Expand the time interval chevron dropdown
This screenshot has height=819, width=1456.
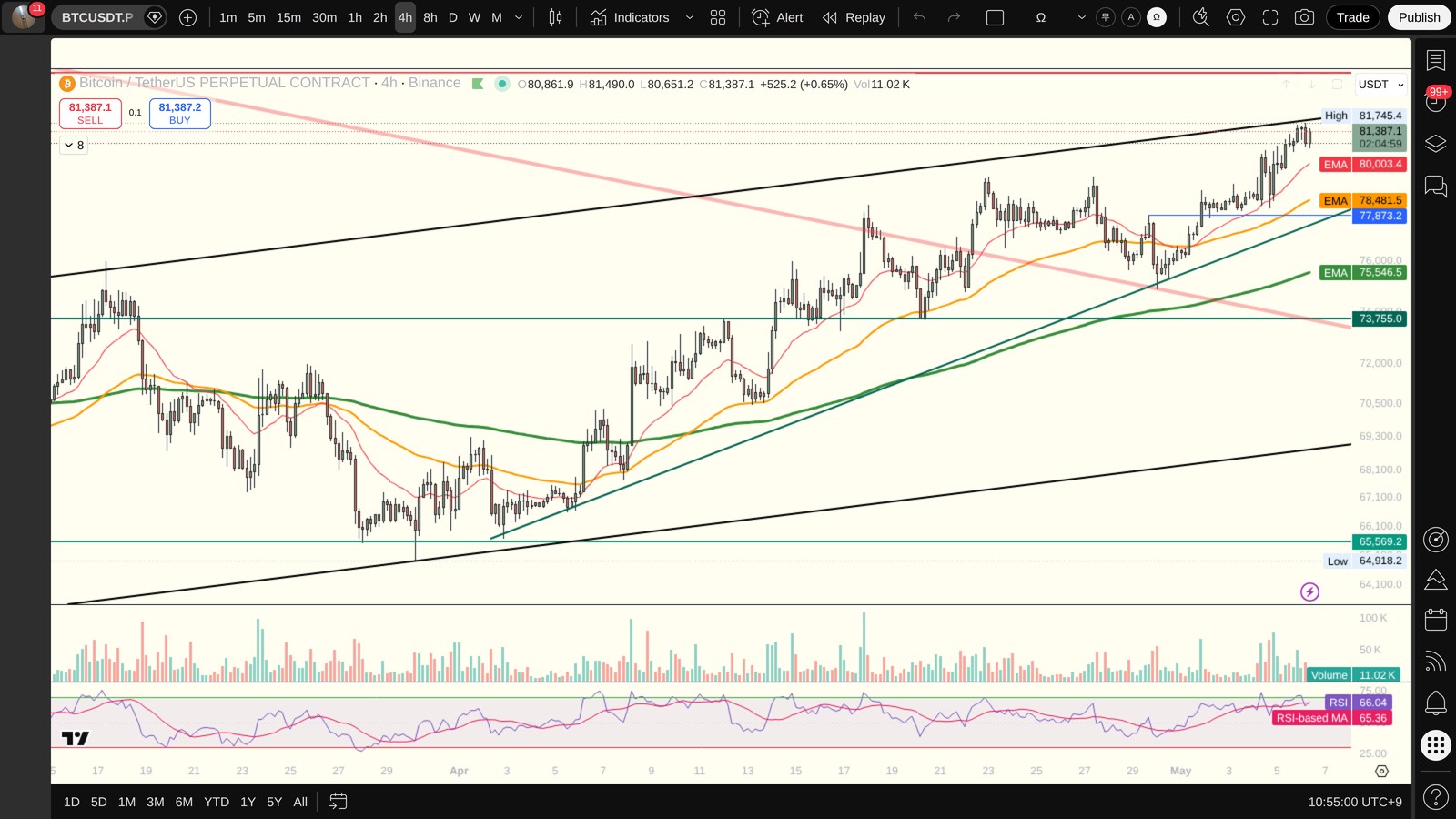(519, 17)
